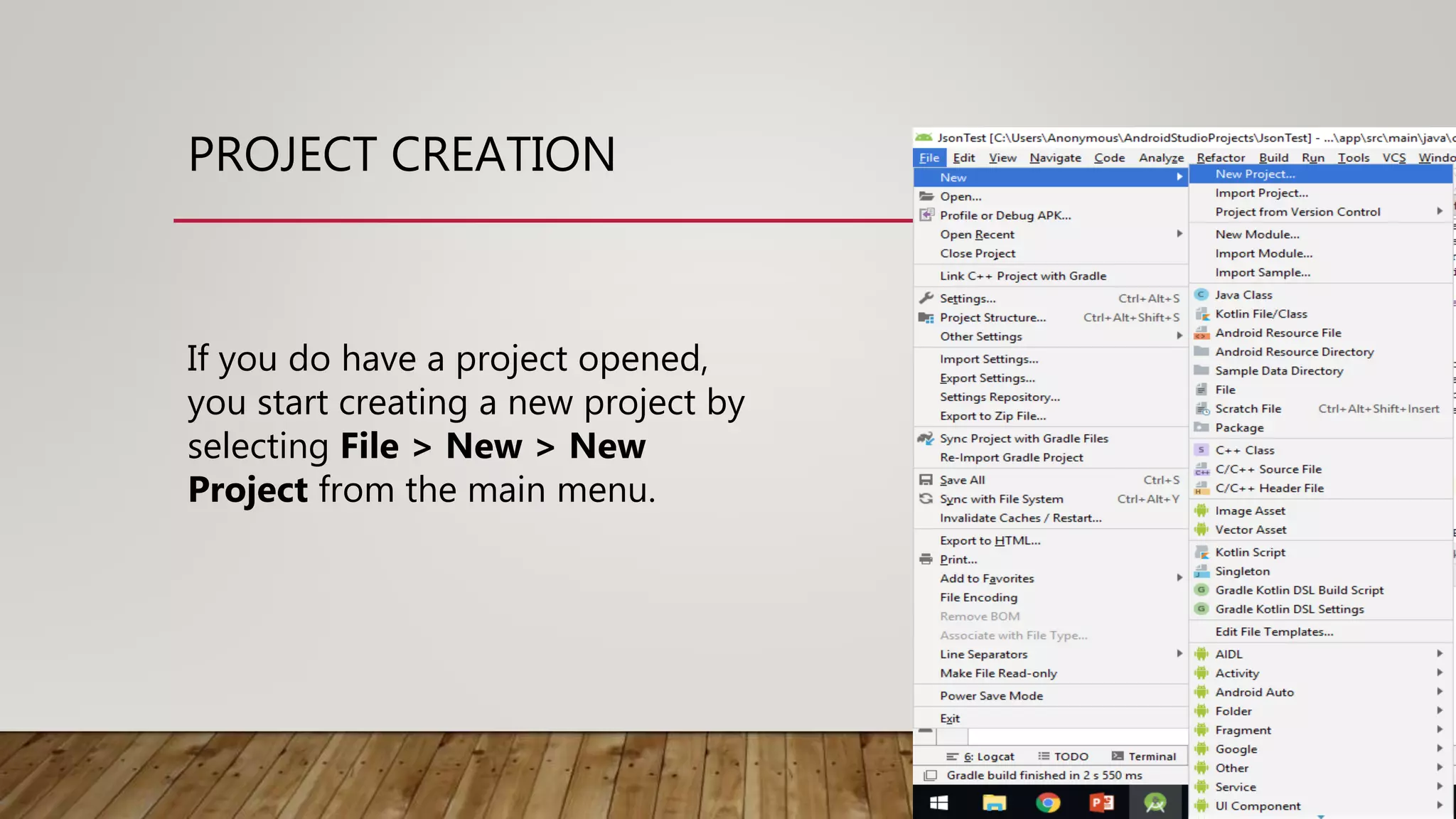Open the Build menu
This screenshot has width=1456, height=819.
click(1273, 158)
